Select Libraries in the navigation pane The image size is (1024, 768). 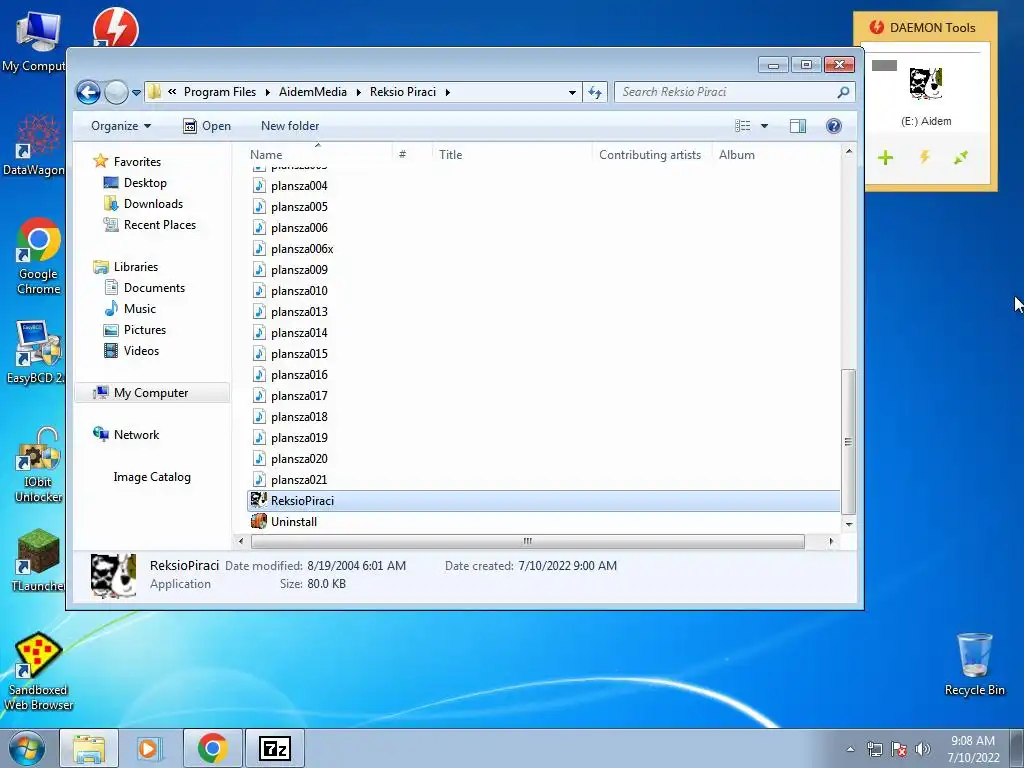(x=136, y=267)
